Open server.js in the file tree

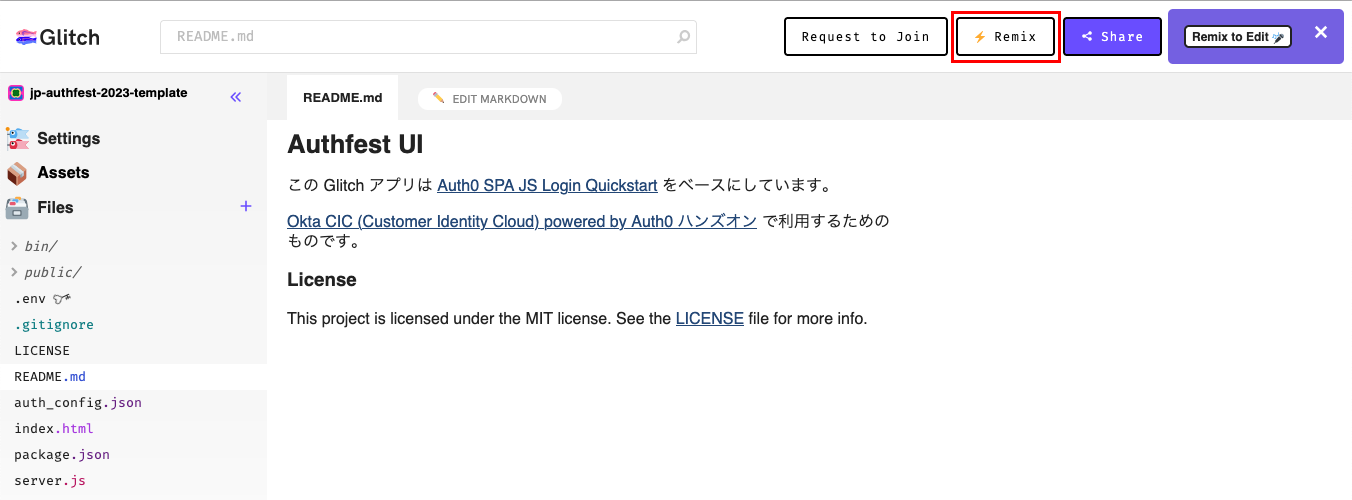pyautogui.click(x=50, y=481)
